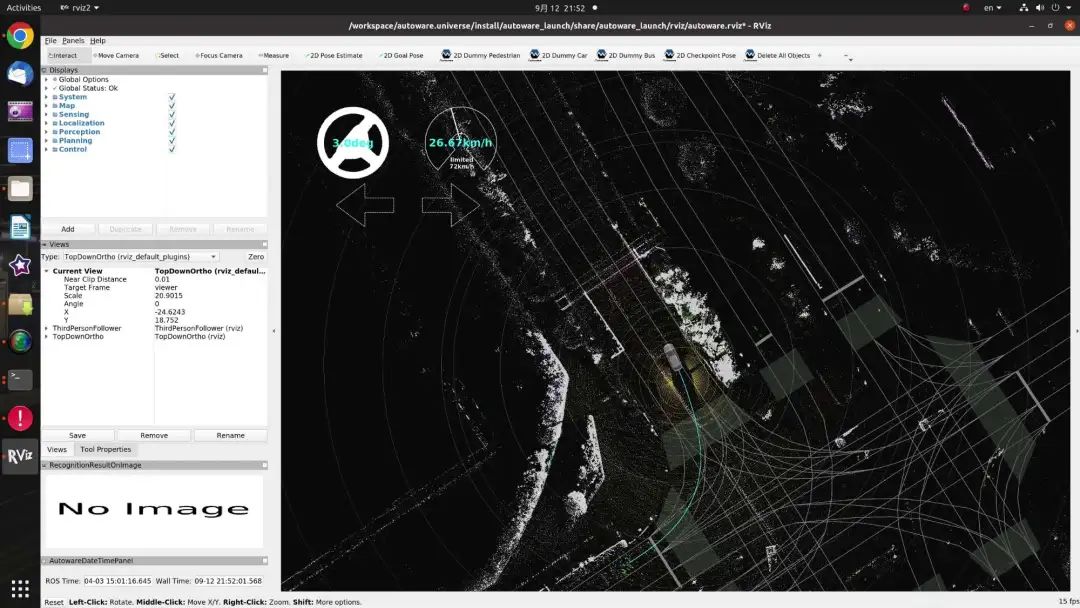Expand the ThirdPersonFollower view entry
1080x608 pixels.
(46, 328)
